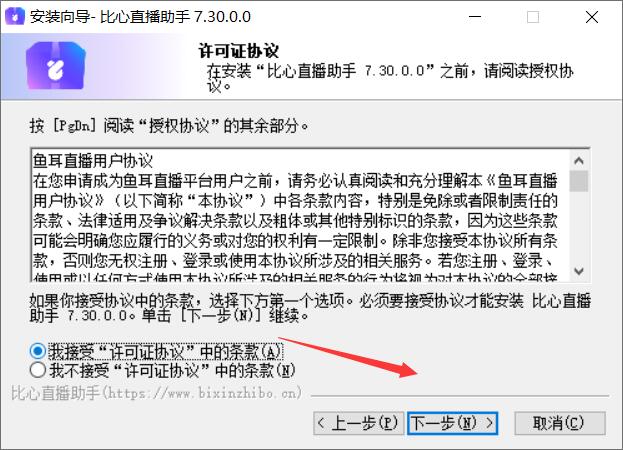Close the installer window with the X
The width and height of the screenshot is (623, 450).
click(x=592, y=17)
